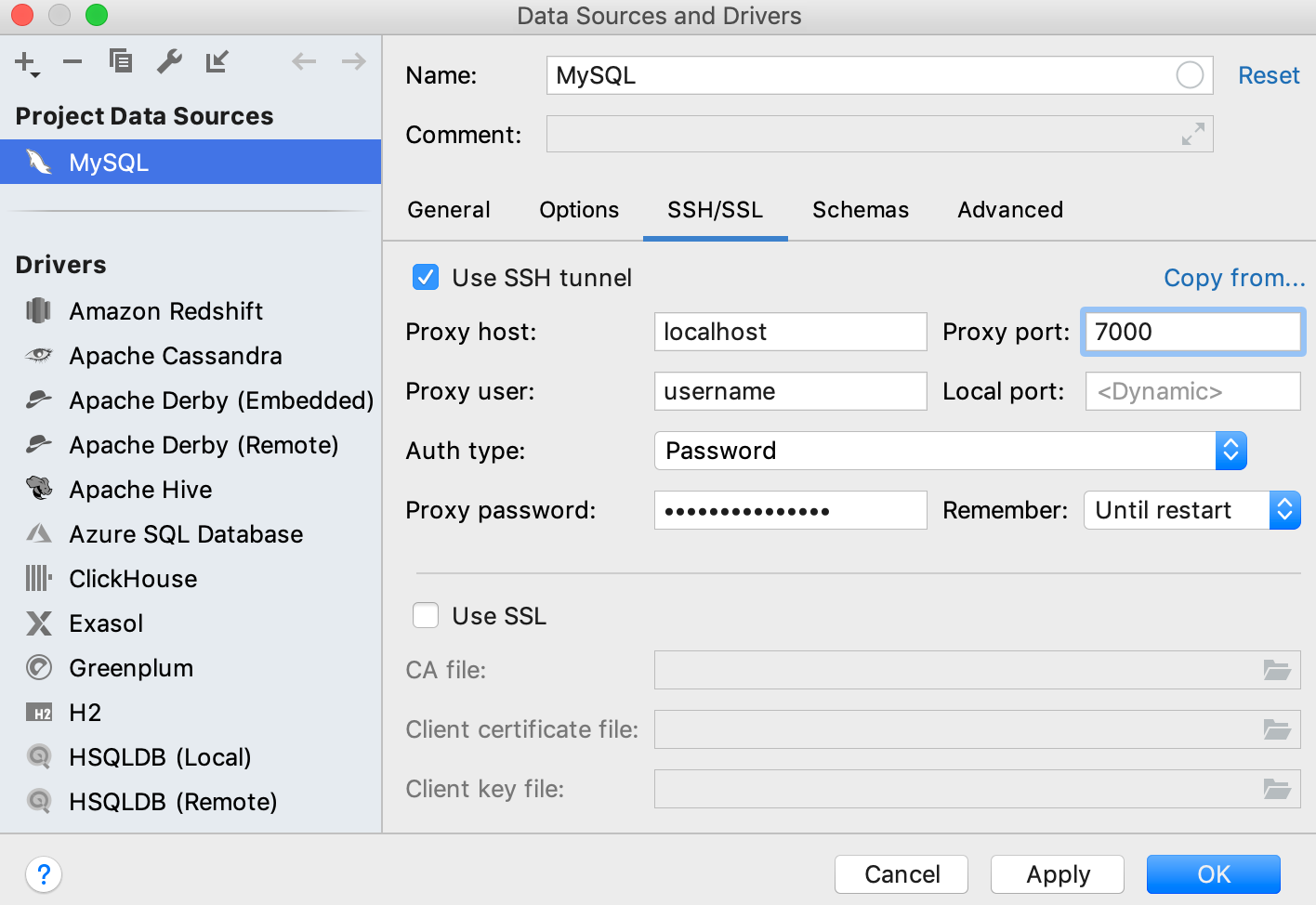
Task: Click the Greenplum driver icon
Action: click(x=39, y=667)
